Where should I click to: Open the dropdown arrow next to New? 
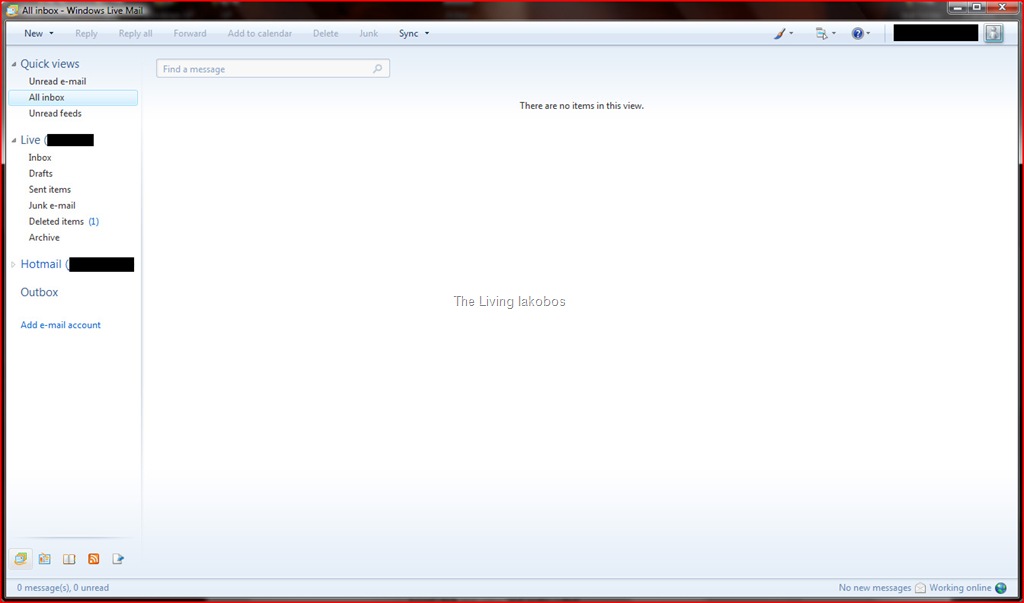point(52,33)
